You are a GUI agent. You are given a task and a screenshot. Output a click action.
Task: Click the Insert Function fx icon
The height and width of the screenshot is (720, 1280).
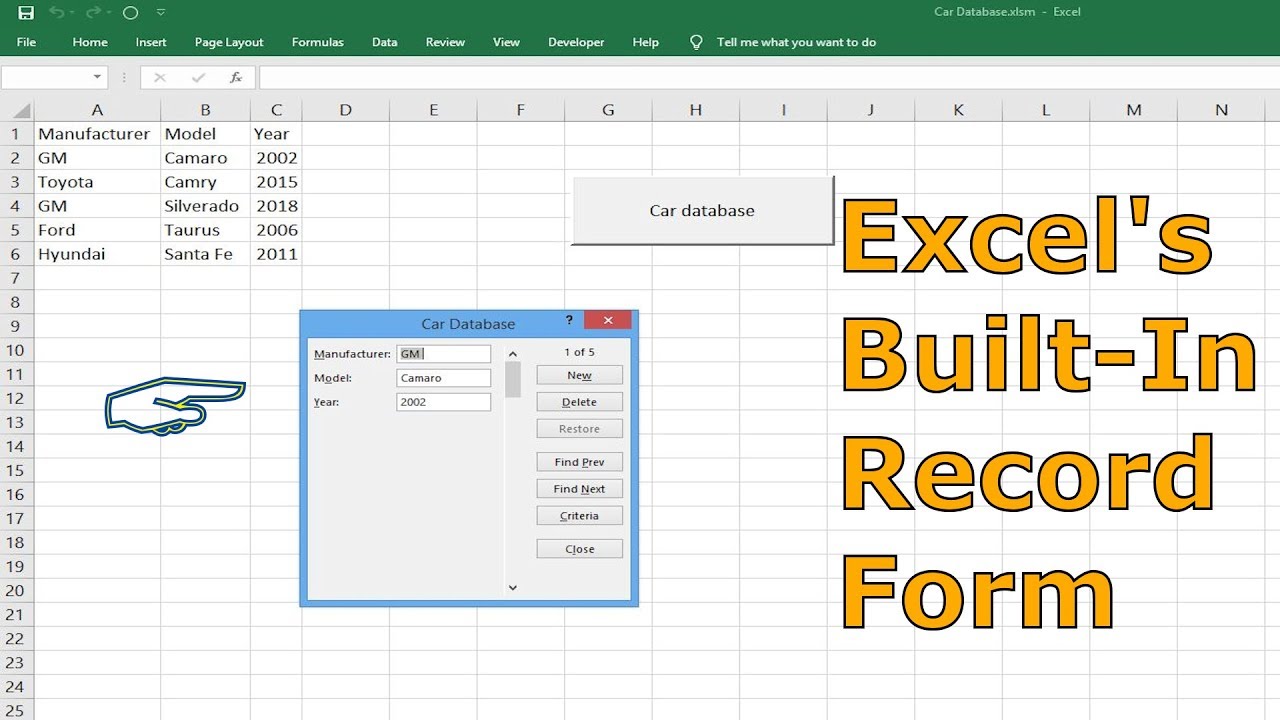pyautogui.click(x=236, y=77)
